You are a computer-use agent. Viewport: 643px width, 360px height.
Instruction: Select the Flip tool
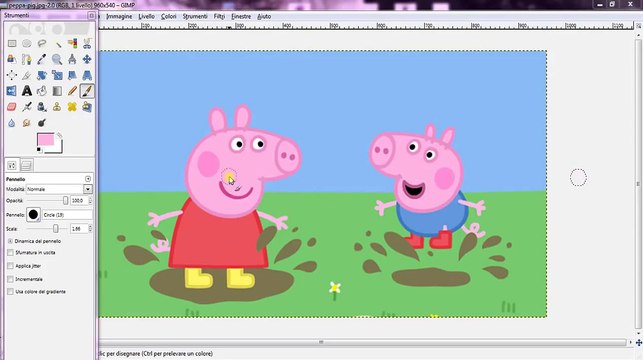tap(12, 91)
